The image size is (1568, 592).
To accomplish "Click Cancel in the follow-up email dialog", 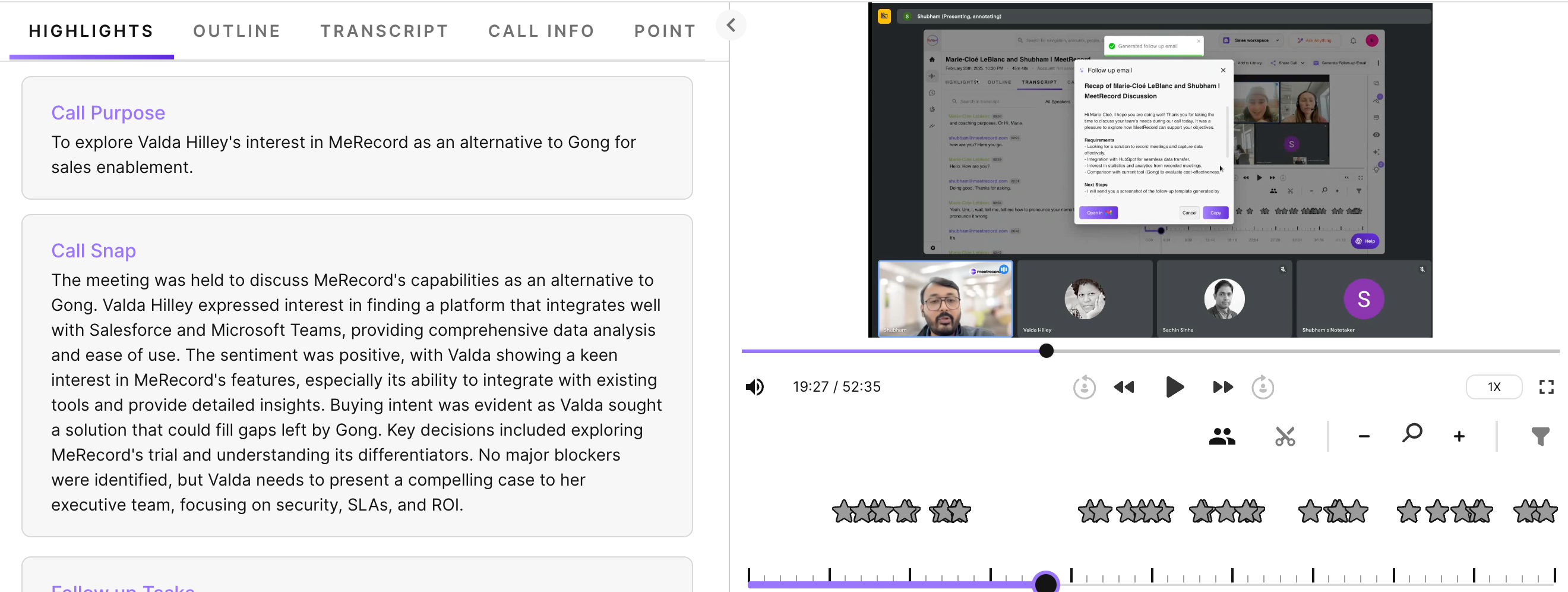I will pyautogui.click(x=1189, y=213).
